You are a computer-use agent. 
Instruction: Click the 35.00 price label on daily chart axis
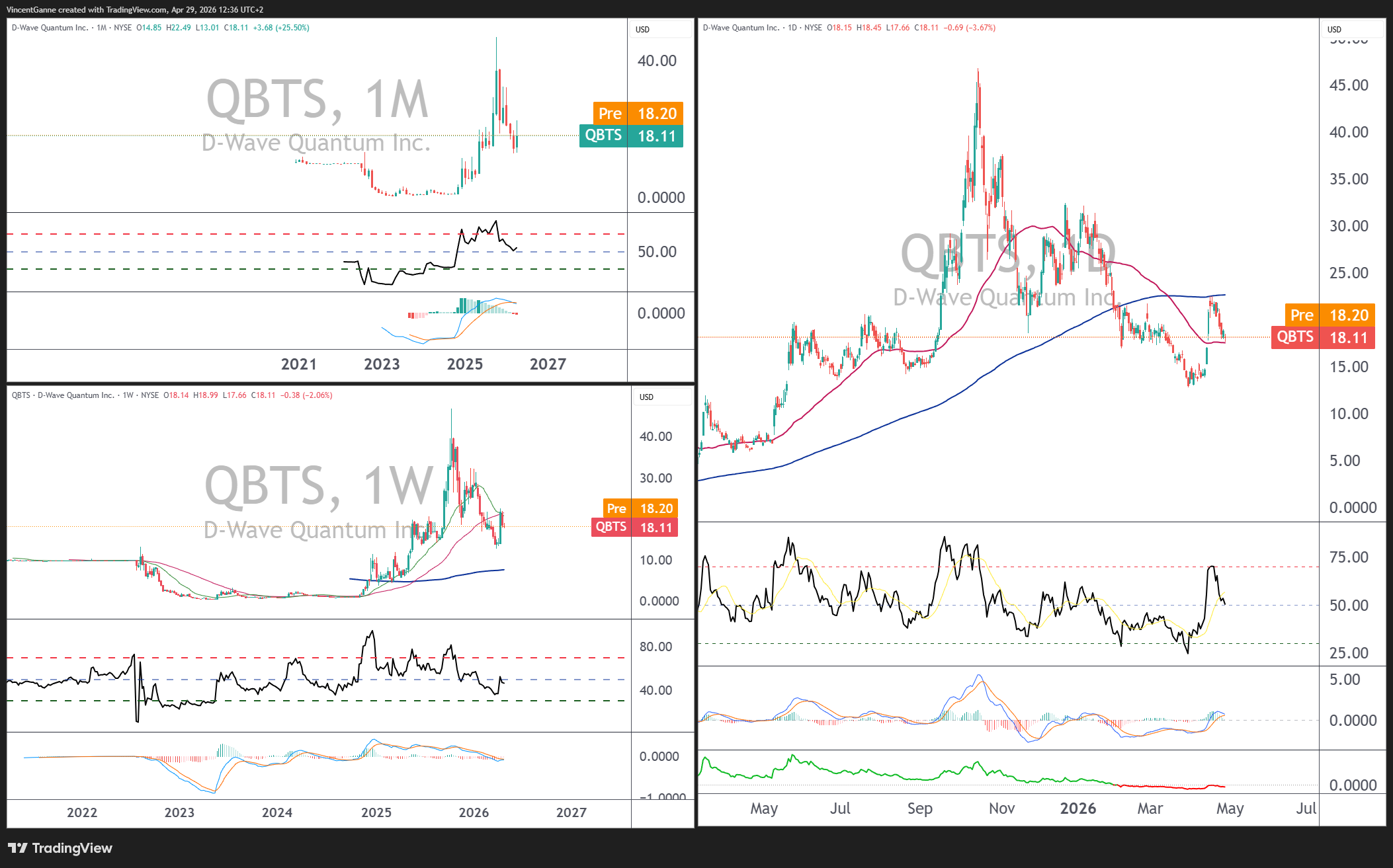tap(1349, 179)
